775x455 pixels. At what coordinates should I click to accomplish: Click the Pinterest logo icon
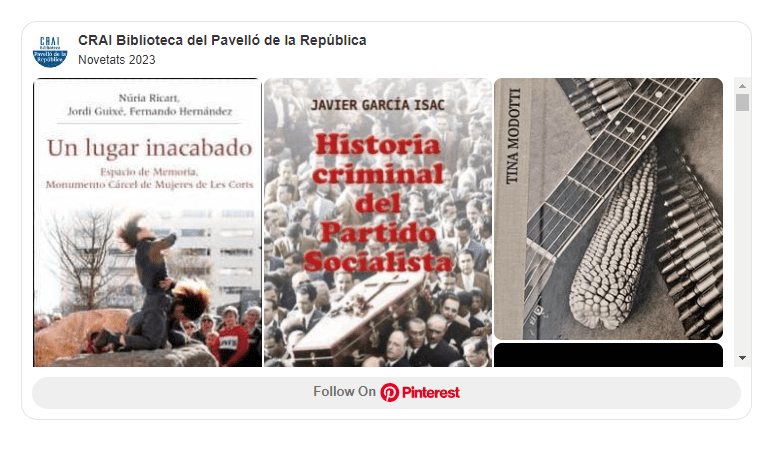tap(389, 392)
